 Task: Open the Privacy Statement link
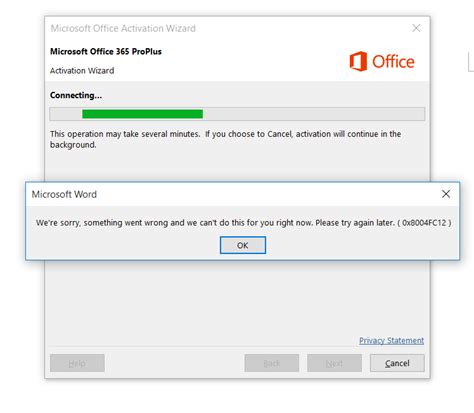point(391,340)
